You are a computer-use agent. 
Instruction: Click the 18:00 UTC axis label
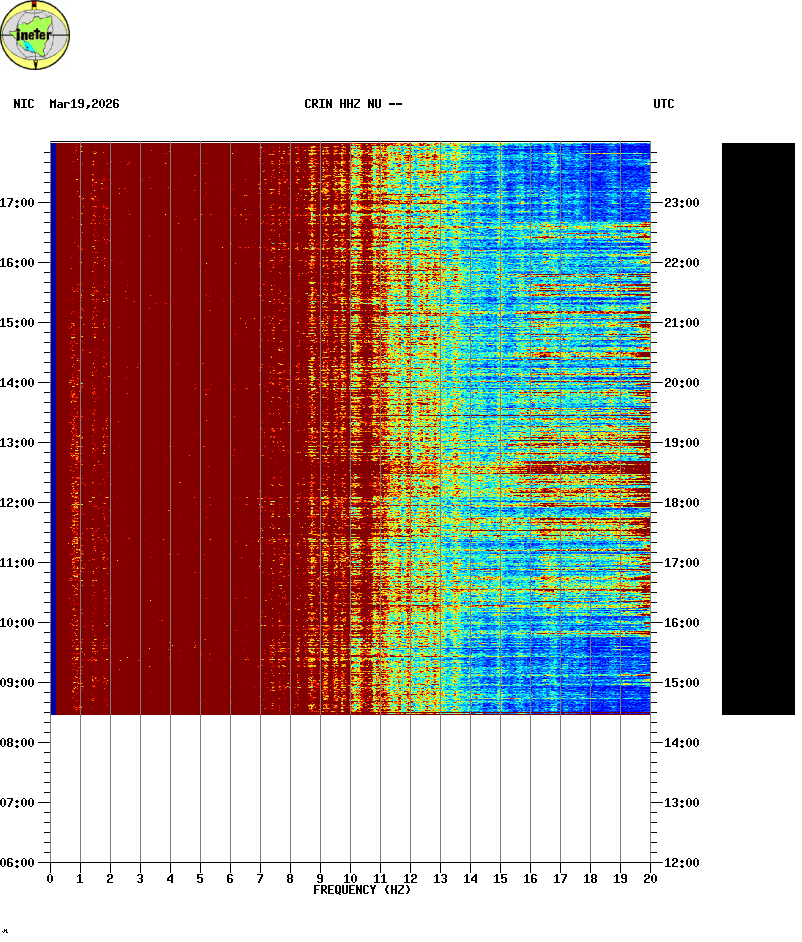(x=681, y=503)
